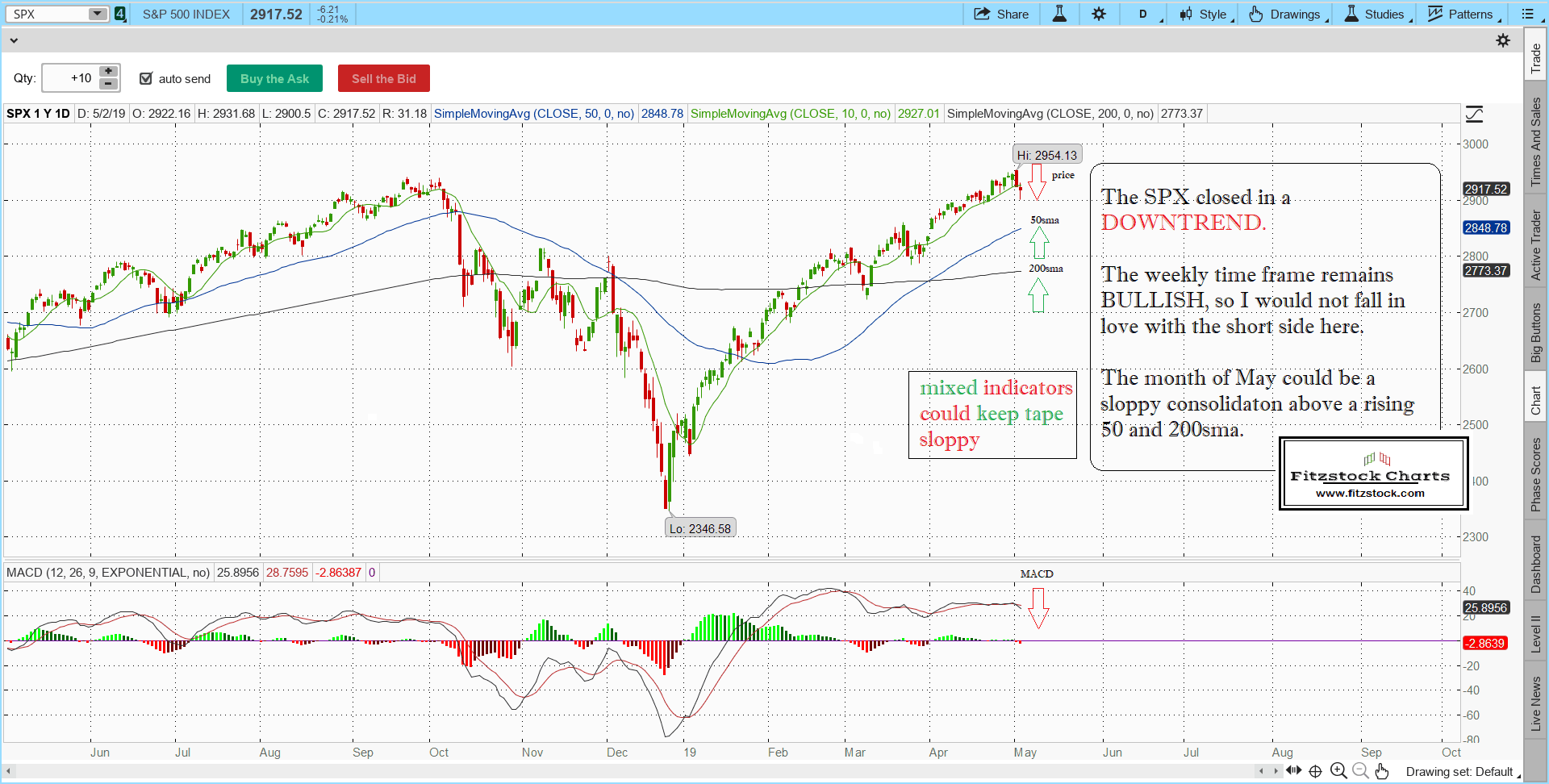
Task: Increase quantity with plus stepper
Action: pyautogui.click(x=108, y=72)
